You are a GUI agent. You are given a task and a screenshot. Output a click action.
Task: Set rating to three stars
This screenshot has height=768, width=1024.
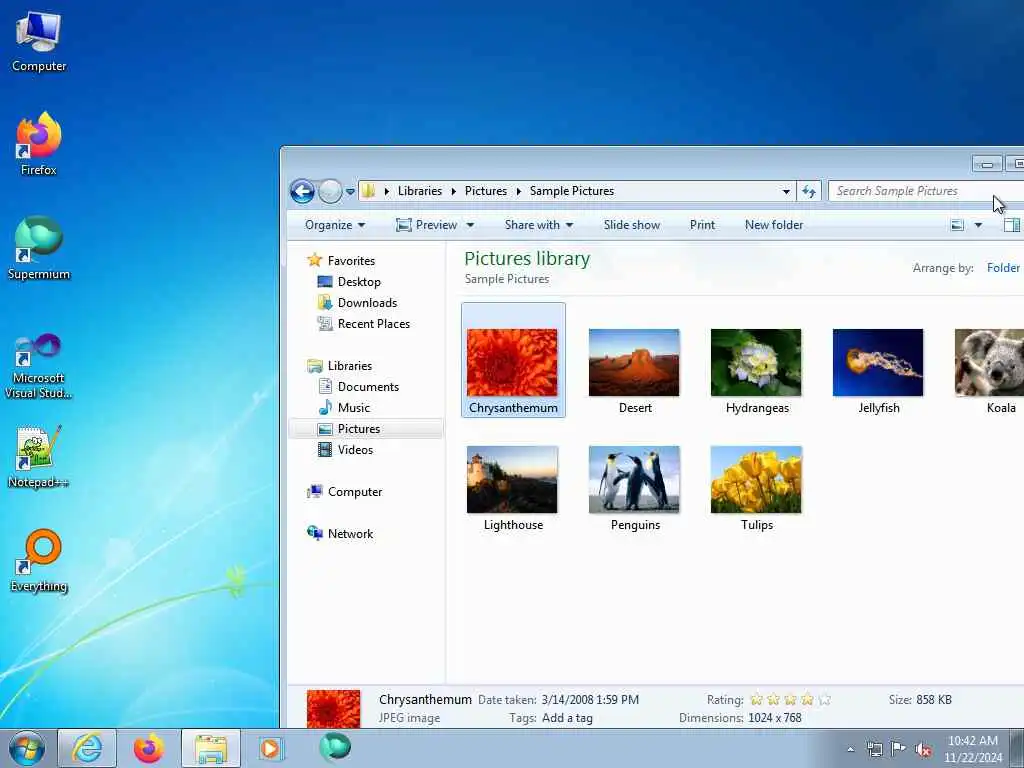791,699
